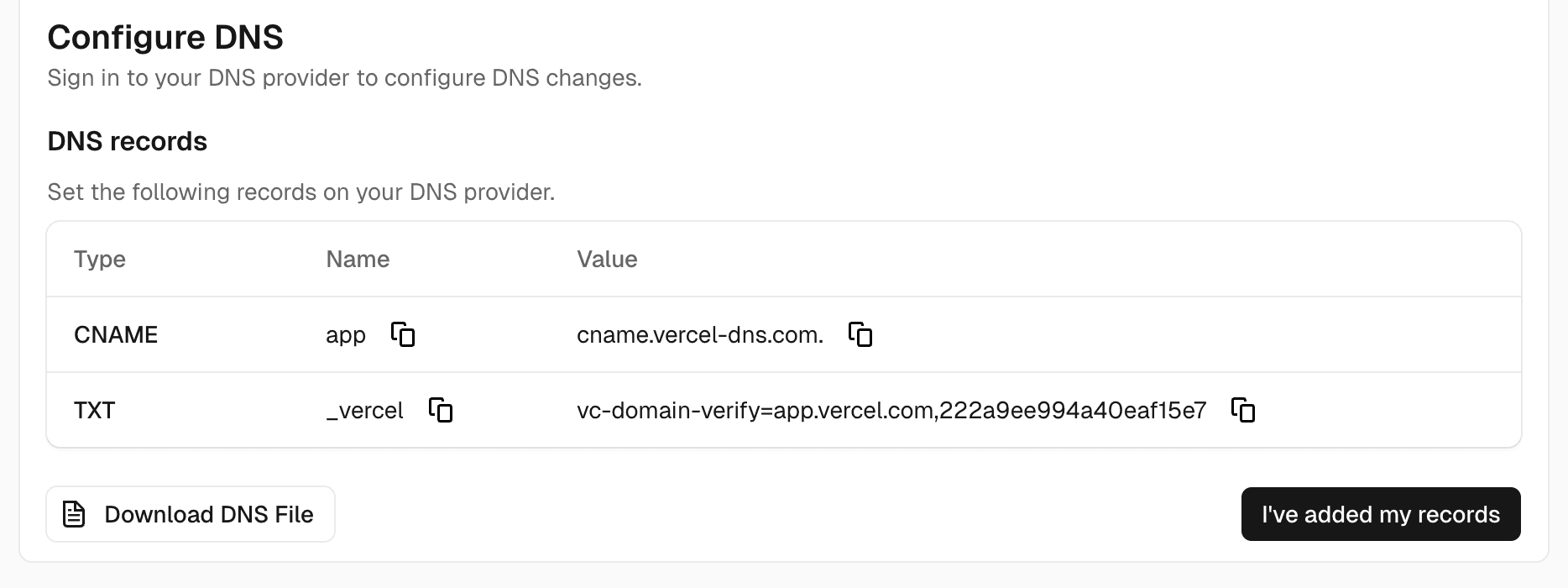
Task: Click the "Type" column header
Action: [99, 260]
